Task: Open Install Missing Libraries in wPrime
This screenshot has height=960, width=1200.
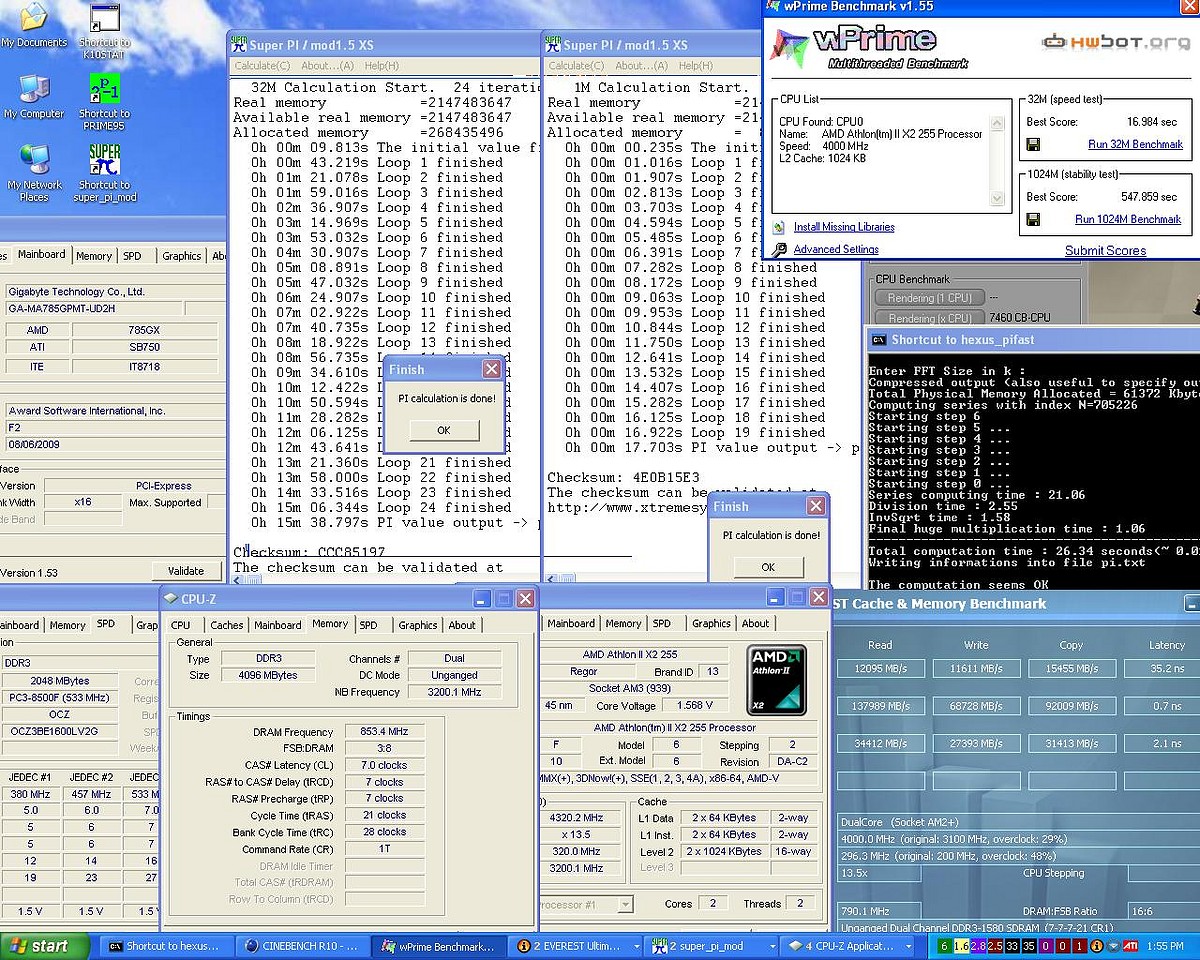Action: click(x=843, y=227)
